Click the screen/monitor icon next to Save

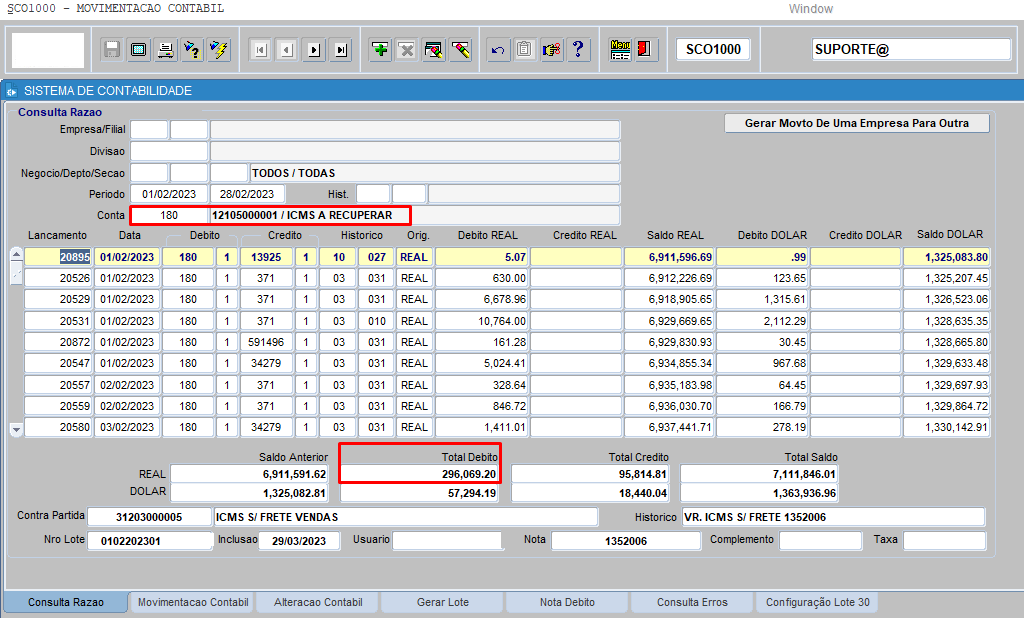138,50
